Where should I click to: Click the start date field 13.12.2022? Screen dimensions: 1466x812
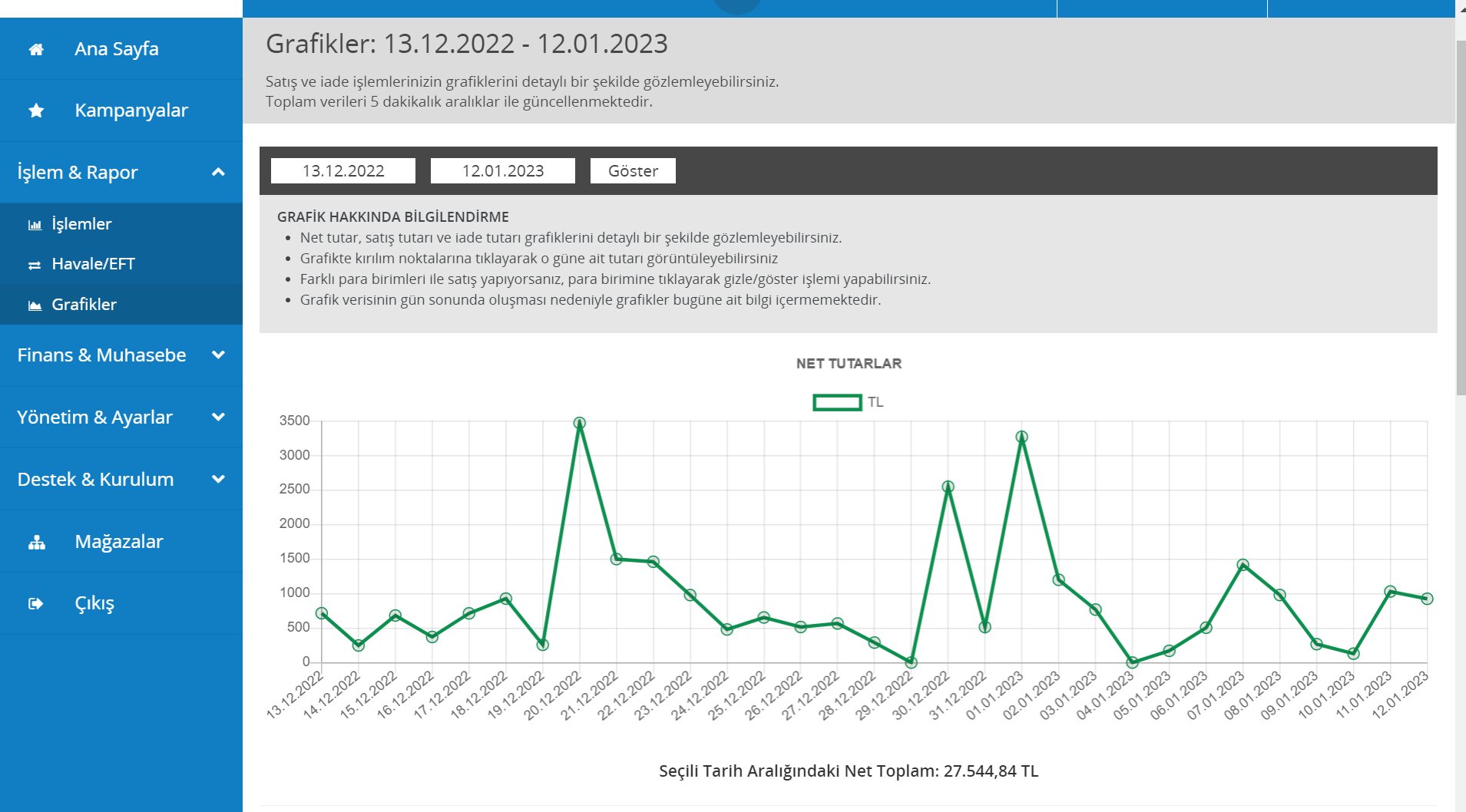tap(343, 171)
